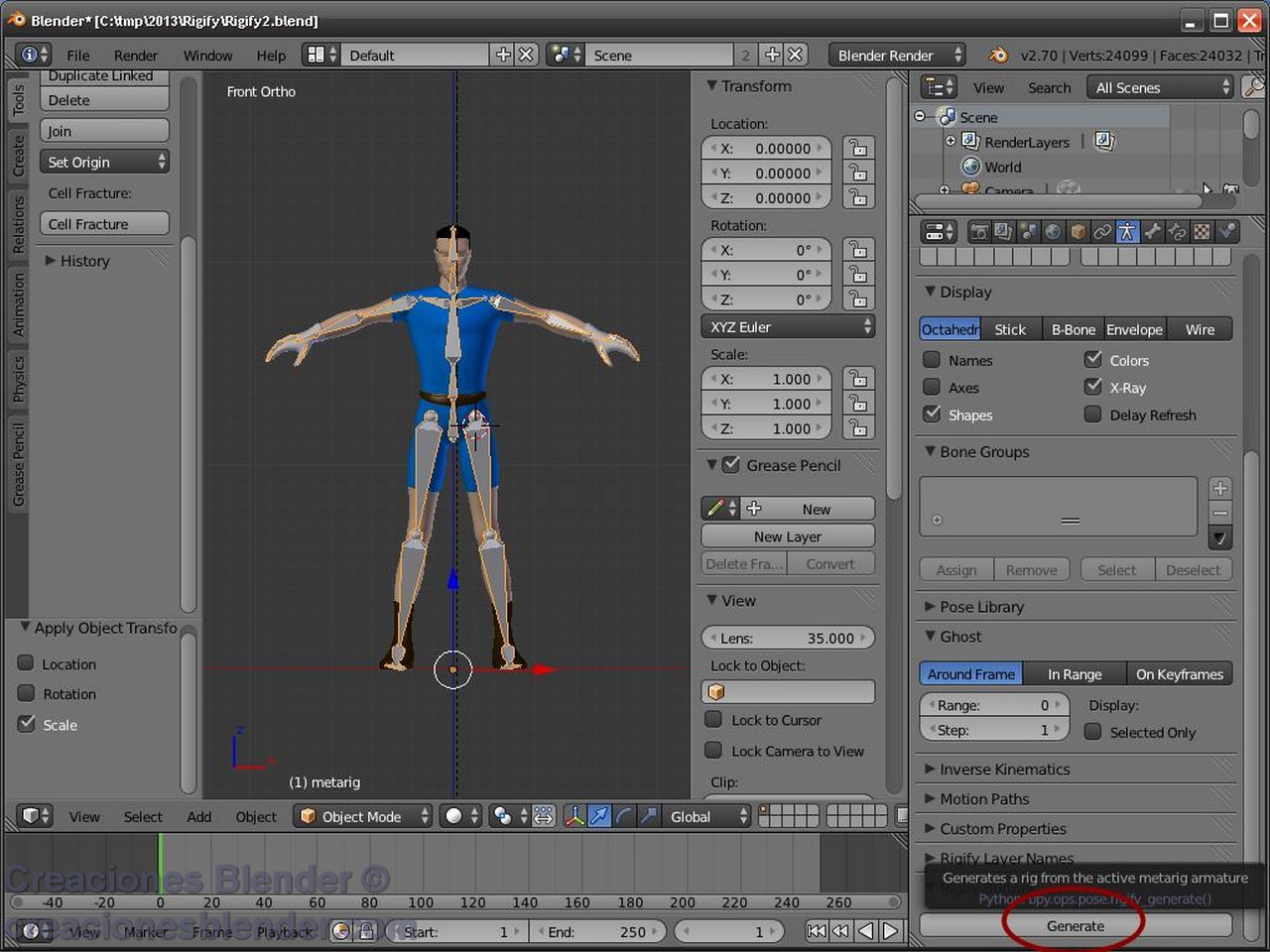
Task: Toggle the X-Ray checkbox
Action: tap(1094, 387)
